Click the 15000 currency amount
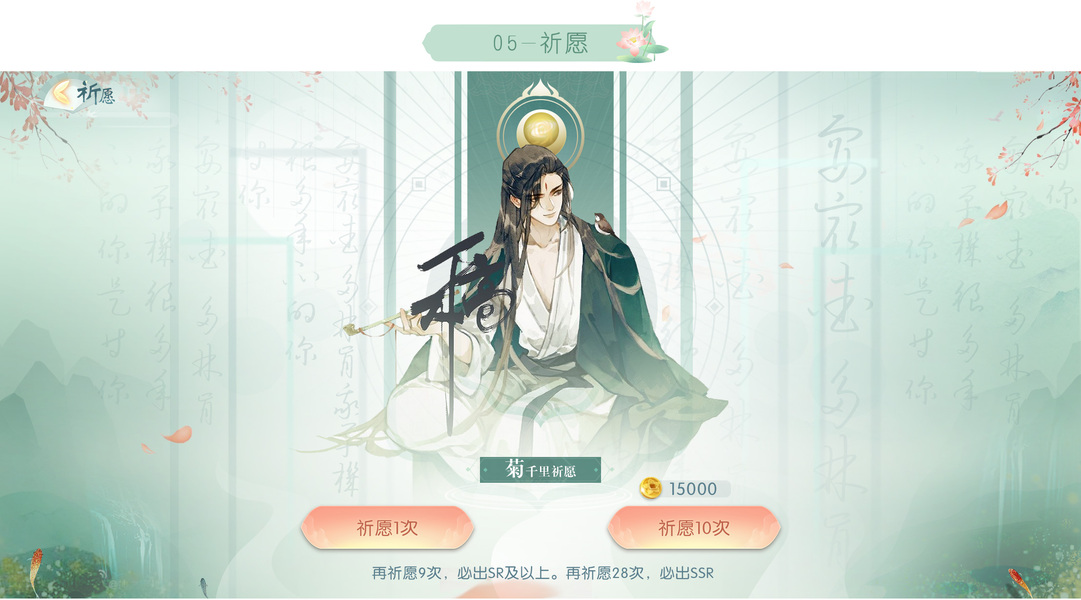The image size is (1081, 600). [x=693, y=489]
